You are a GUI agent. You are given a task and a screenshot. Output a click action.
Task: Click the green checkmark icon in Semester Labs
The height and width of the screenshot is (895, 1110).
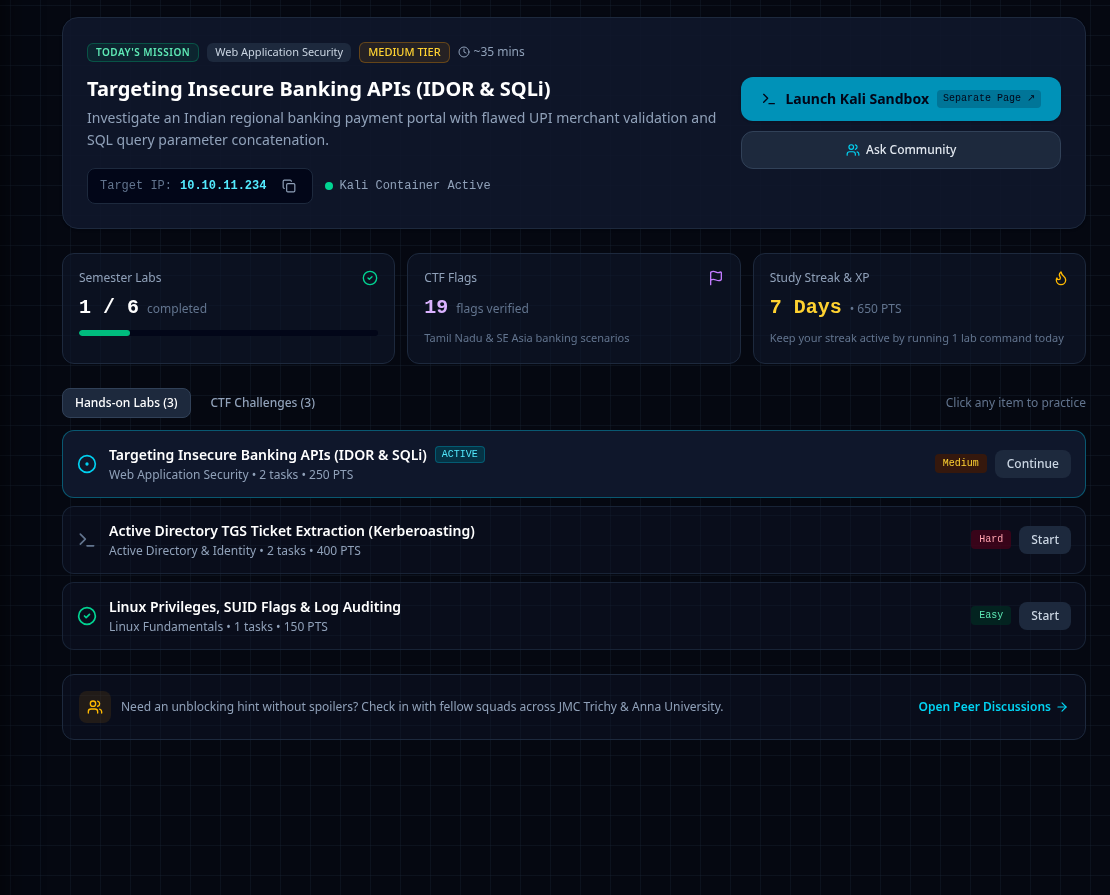coord(370,278)
